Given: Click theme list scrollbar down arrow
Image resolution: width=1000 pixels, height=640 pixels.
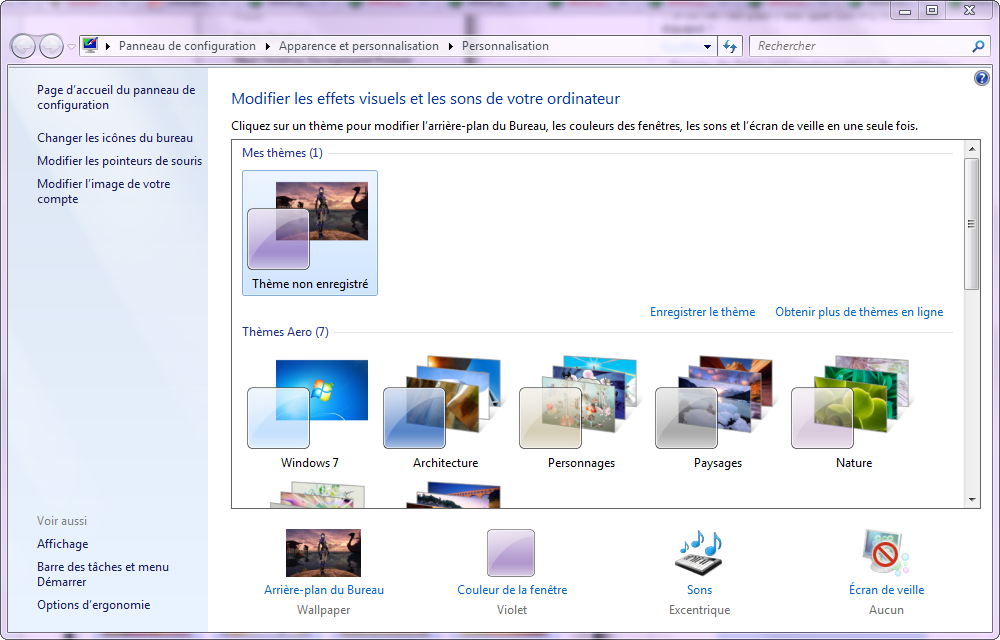Looking at the screenshot, I should pos(972,500).
